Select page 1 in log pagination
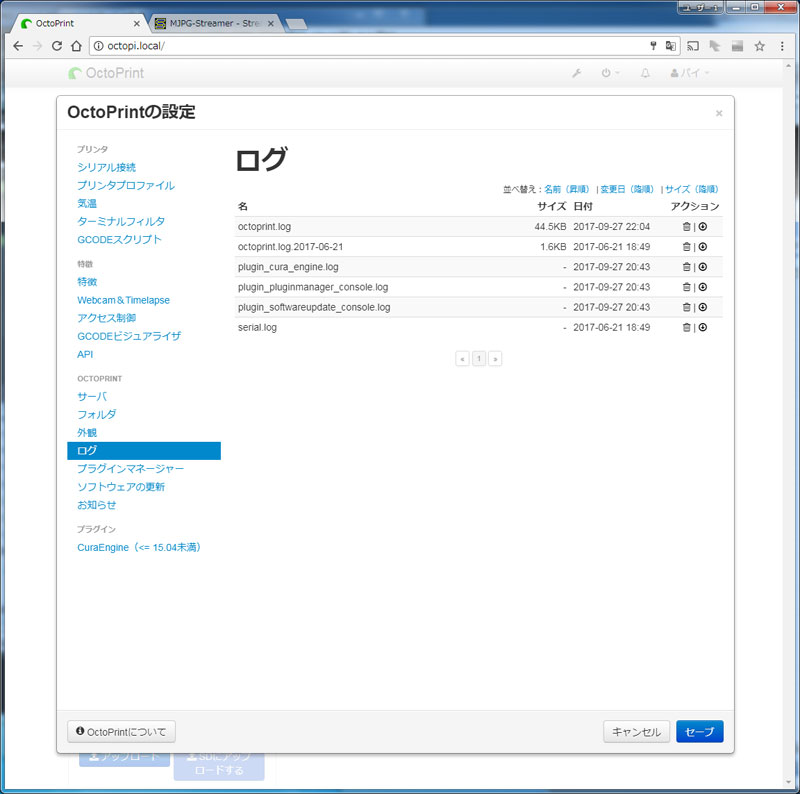Screen dimensions: 800x794 coord(479,359)
